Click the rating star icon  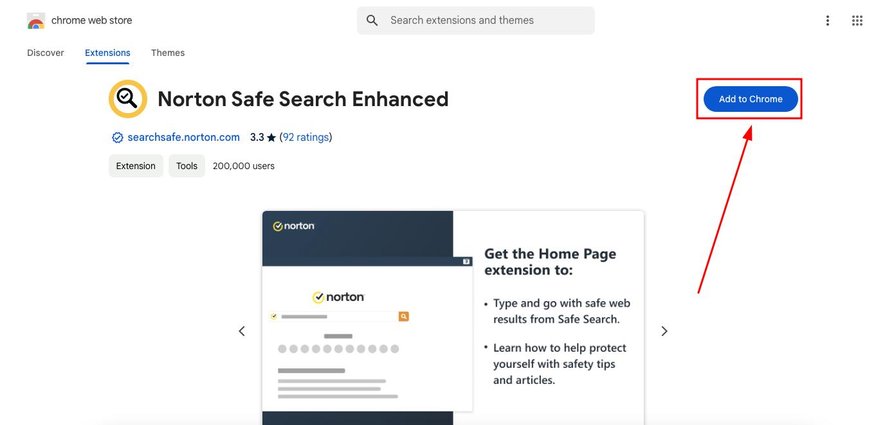(272, 137)
